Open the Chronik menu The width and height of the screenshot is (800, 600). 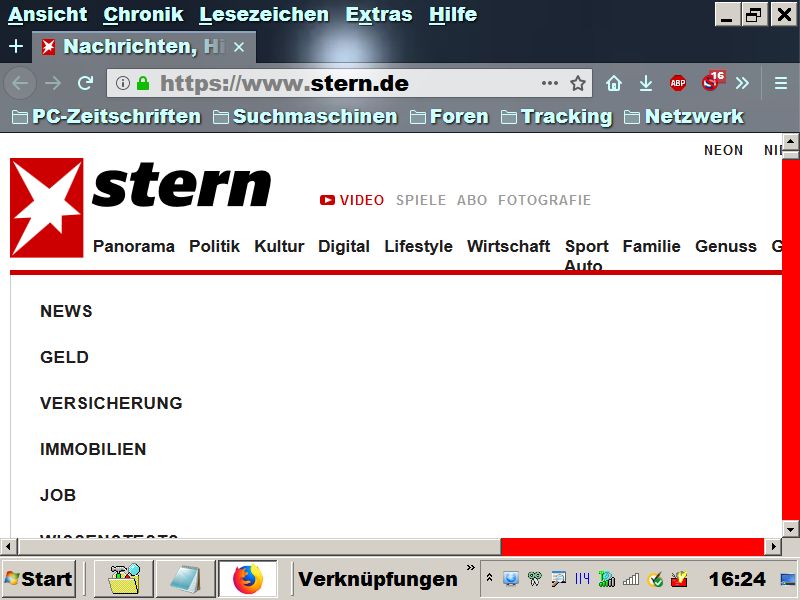pyautogui.click(x=143, y=14)
